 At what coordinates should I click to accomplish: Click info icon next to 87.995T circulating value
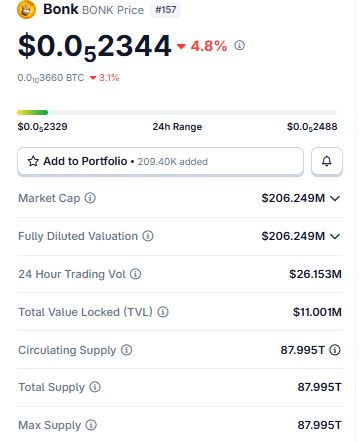click(x=335, y=350)
